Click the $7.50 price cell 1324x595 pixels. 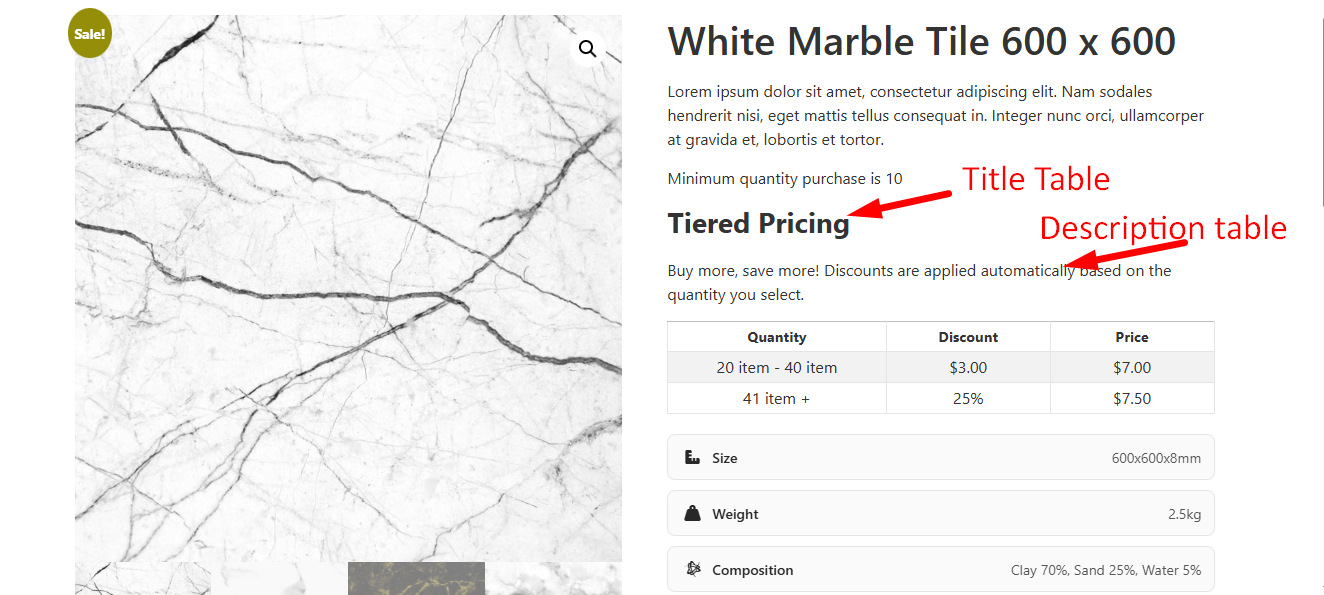(x=1132, y=399)
